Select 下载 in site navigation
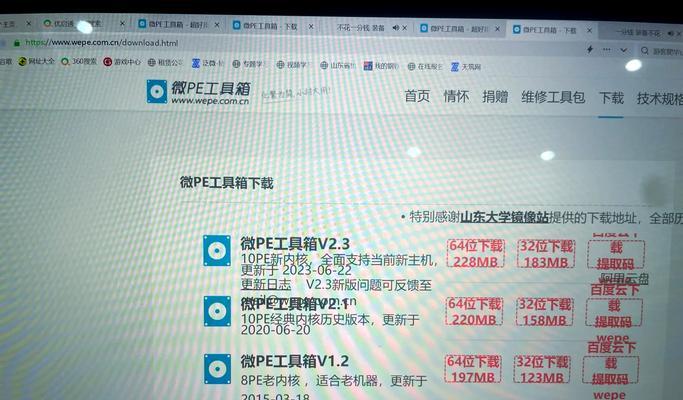683x400 pixels. 611,98
